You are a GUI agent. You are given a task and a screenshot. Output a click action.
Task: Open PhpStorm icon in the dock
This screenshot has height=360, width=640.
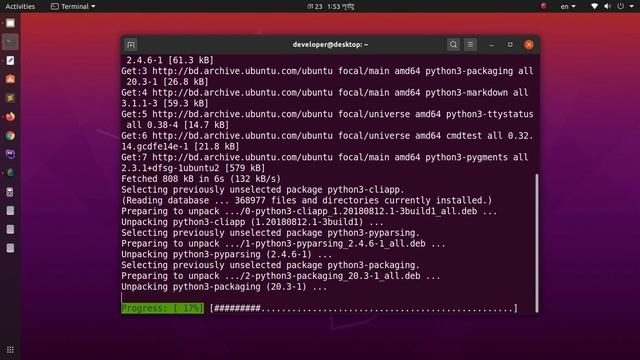[10, 154]
